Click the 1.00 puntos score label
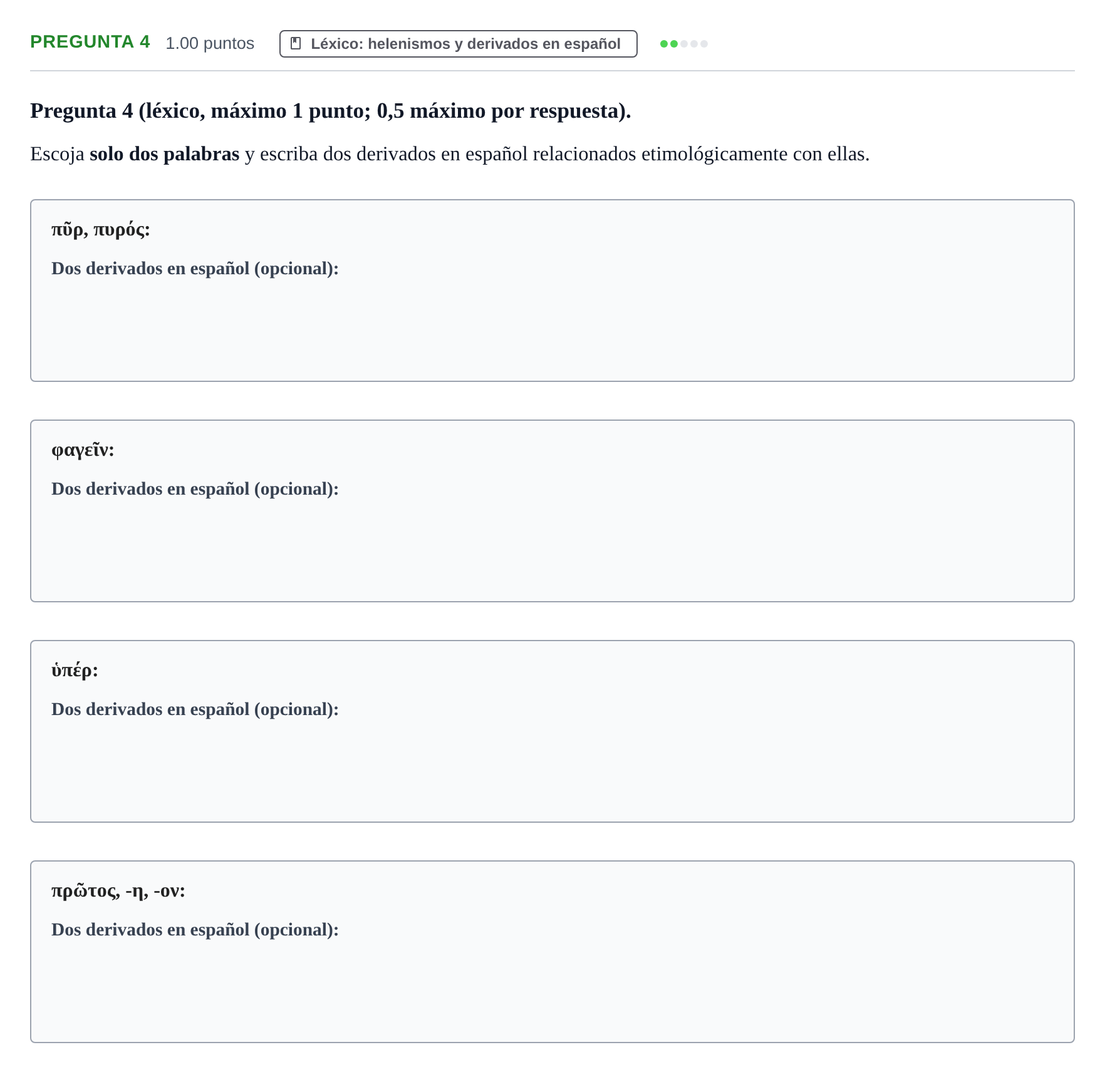Viewport: 1105px width, 1092px height. pyautogui.click(x=210, y=43)
